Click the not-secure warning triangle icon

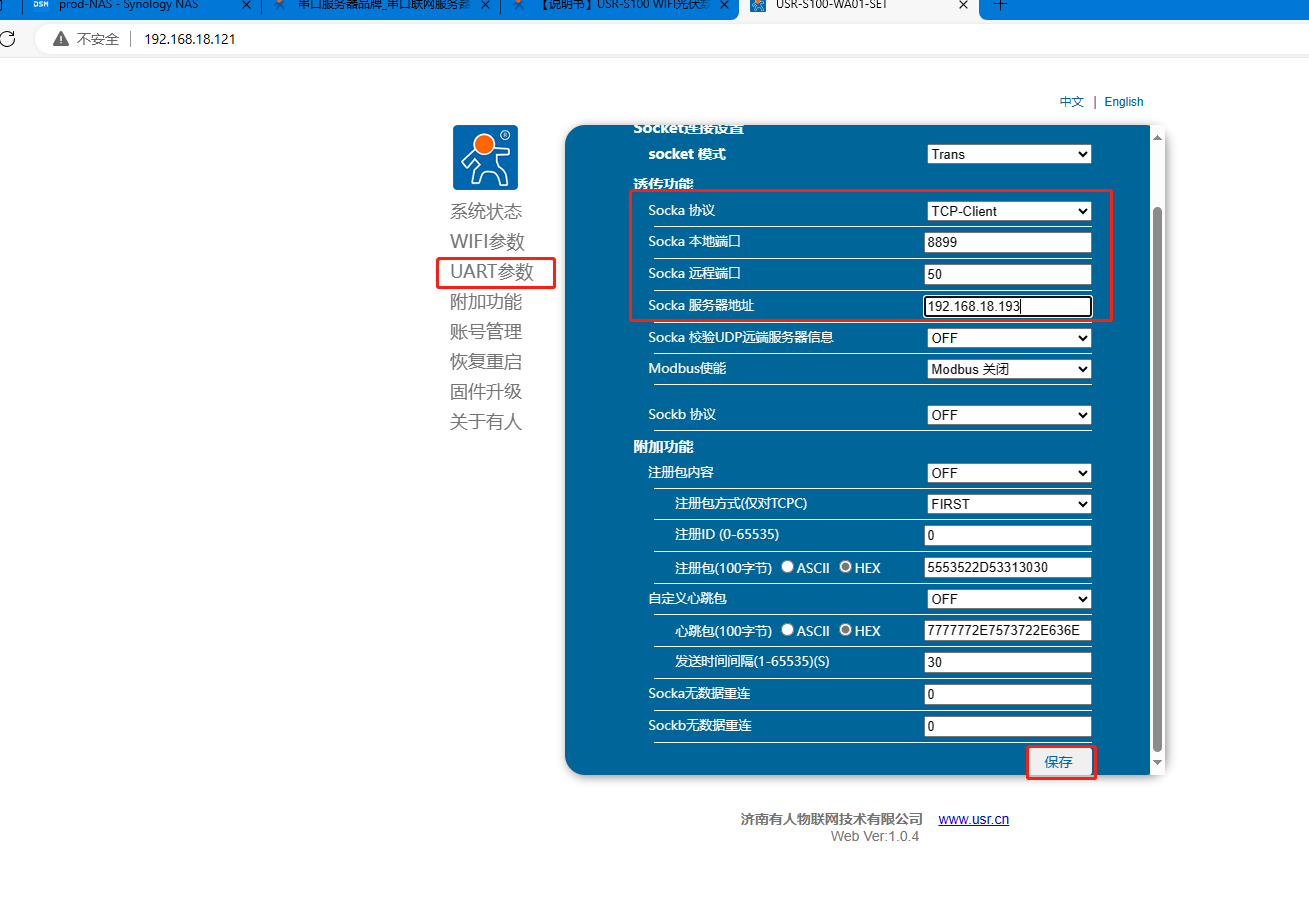(x=61, y=39)
